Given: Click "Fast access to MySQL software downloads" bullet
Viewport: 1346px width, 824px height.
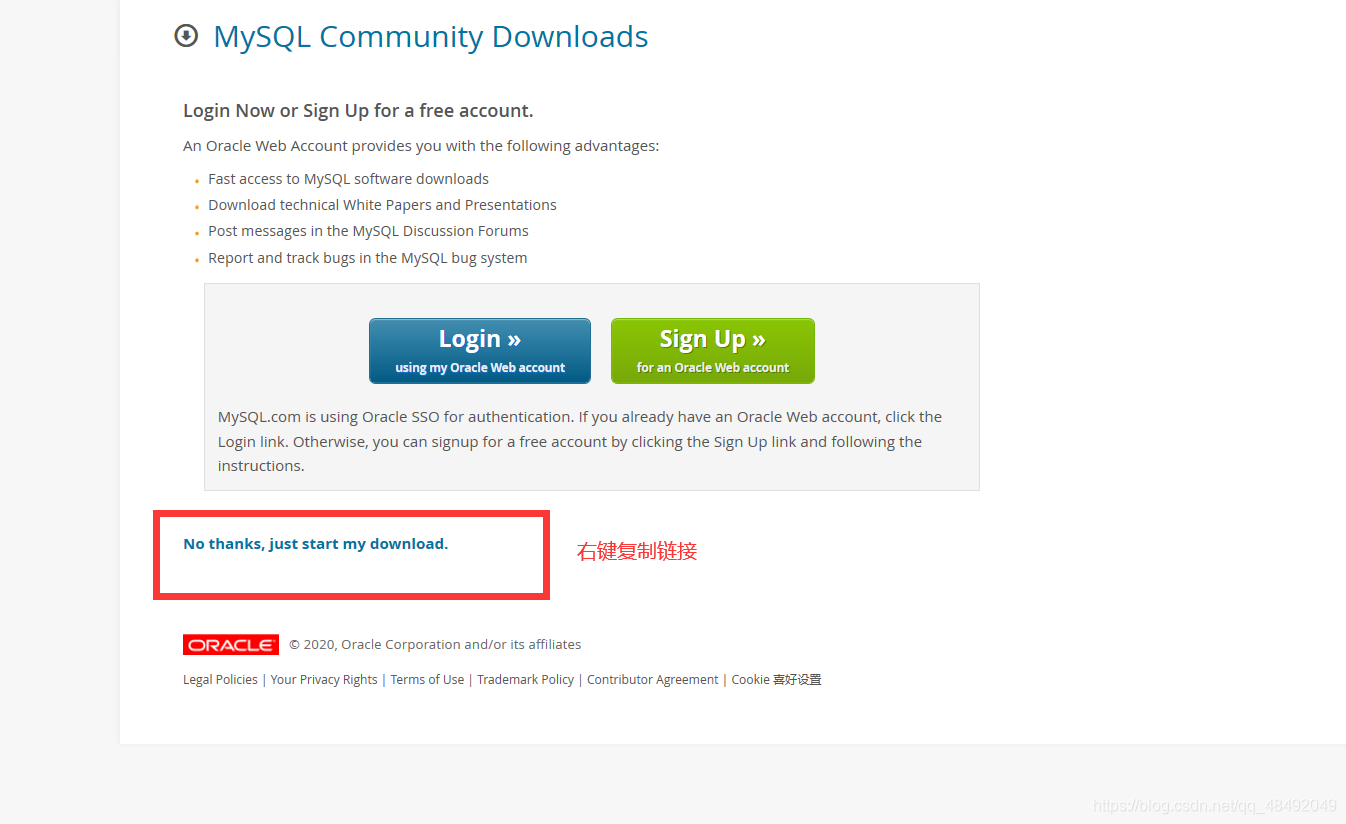Looking at the screenshot, I should click(348, 179).
